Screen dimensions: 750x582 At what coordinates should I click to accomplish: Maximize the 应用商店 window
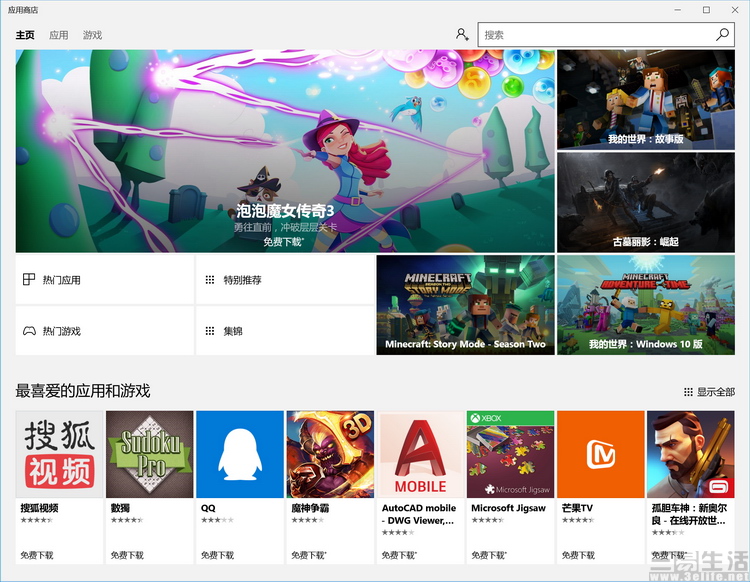coord(706,10)
